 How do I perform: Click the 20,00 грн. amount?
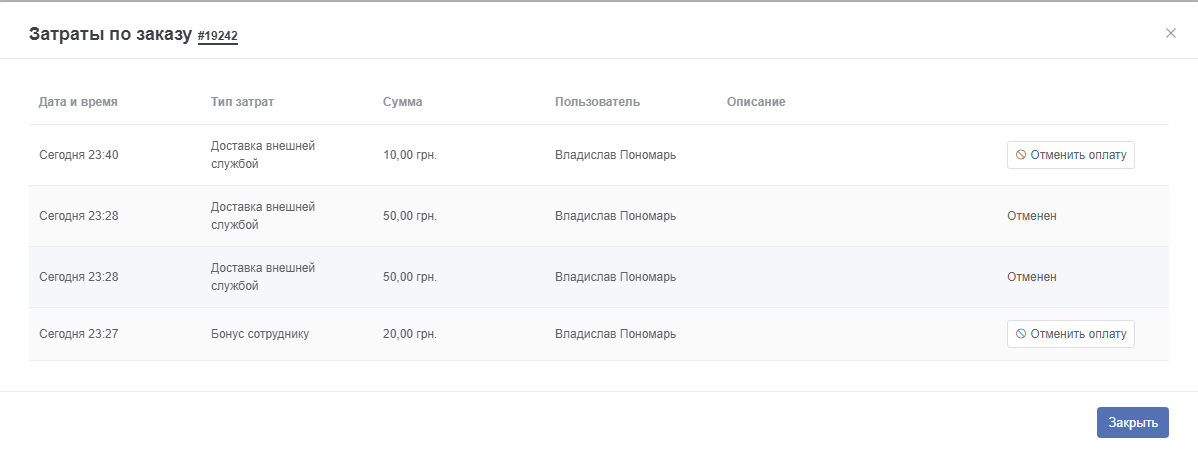pos(410,334)
